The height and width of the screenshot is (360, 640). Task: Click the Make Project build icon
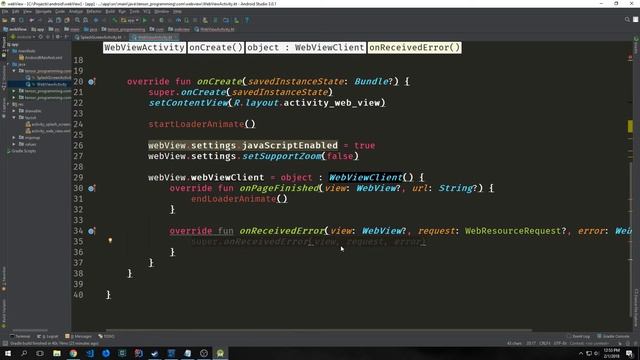click(115, 20)
